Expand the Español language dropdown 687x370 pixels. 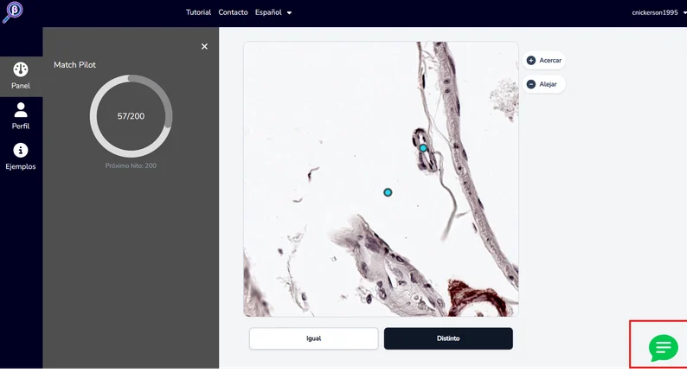point(273,12)
